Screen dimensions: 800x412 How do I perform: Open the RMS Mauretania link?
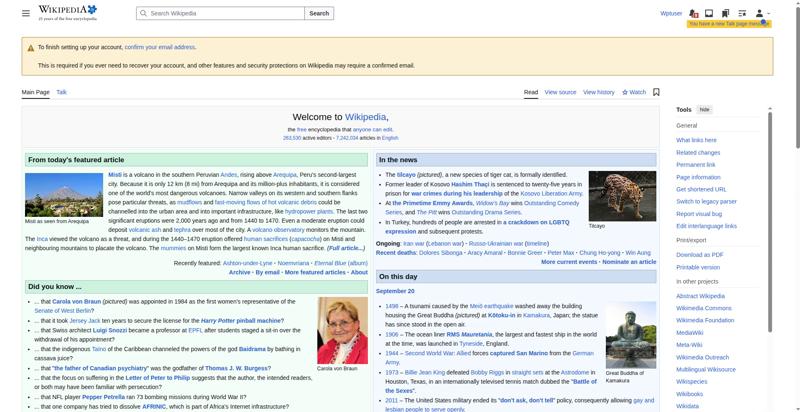(x=469, y=334)
